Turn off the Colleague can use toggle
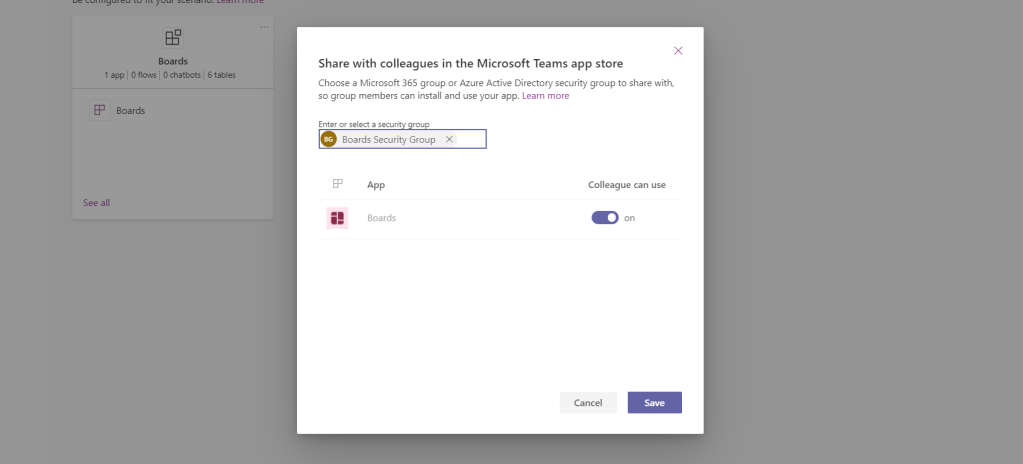This screenshot has height=464, width=1023. [x=605, y=218]
